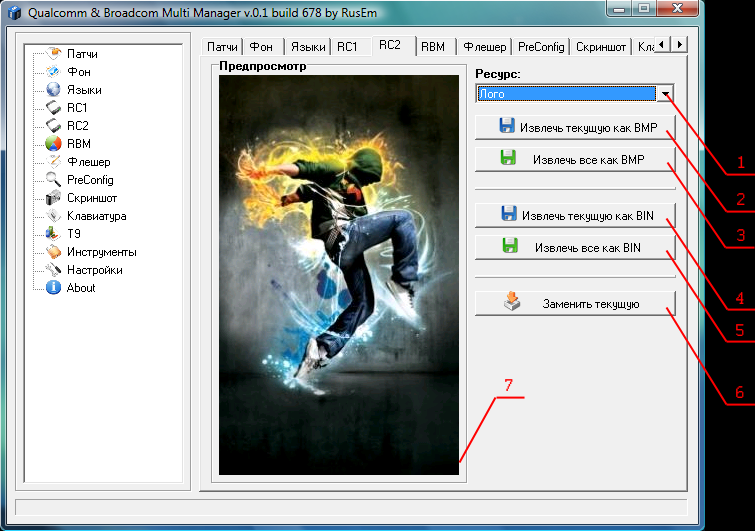The image size is (755, 531).
Task: Open the Ресурс dropdown list
Action: tap(665, 94)
